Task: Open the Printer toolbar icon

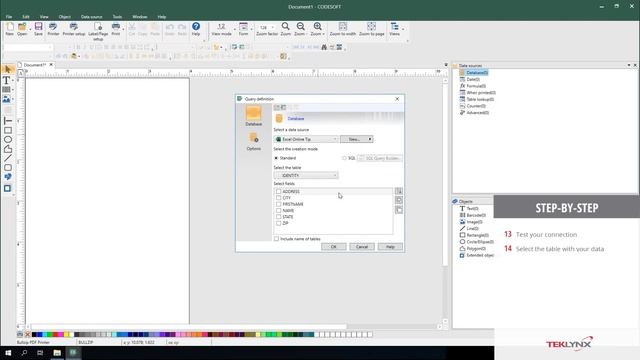Action: tap(53, 27)
